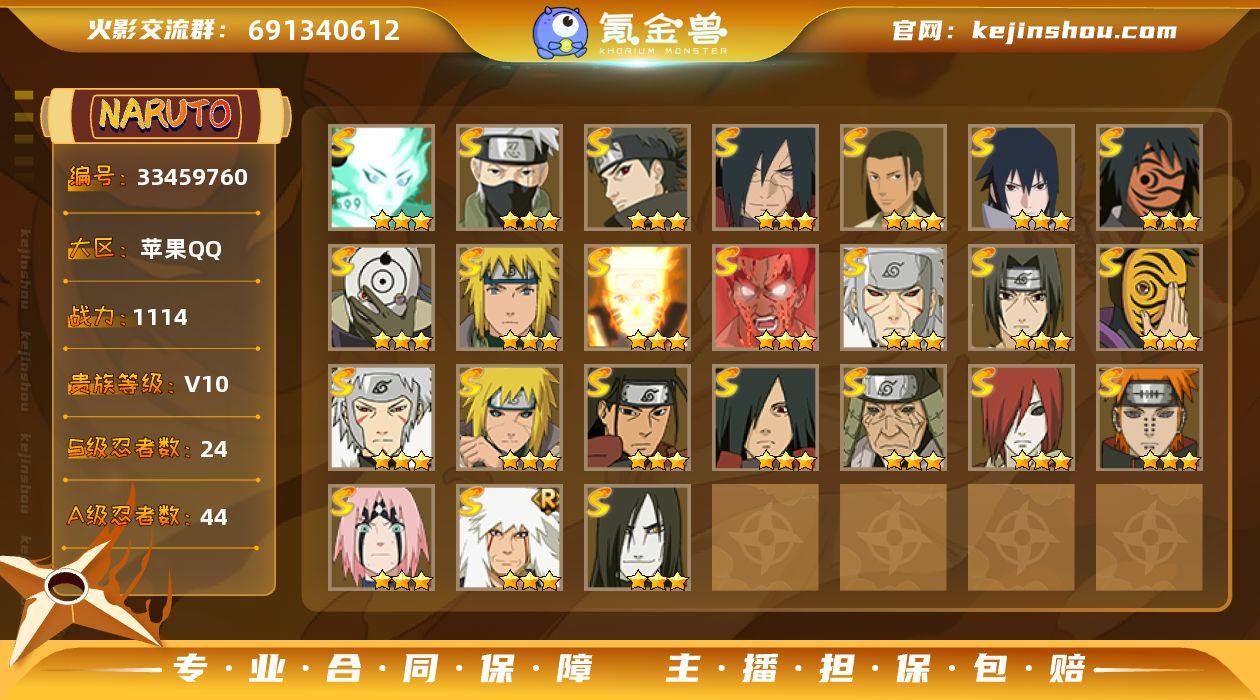Image resolution: width=1260 pixels, height=700 pixels.
Task: Click the NARUTO scroll title banner
Action: coord(165,115)
